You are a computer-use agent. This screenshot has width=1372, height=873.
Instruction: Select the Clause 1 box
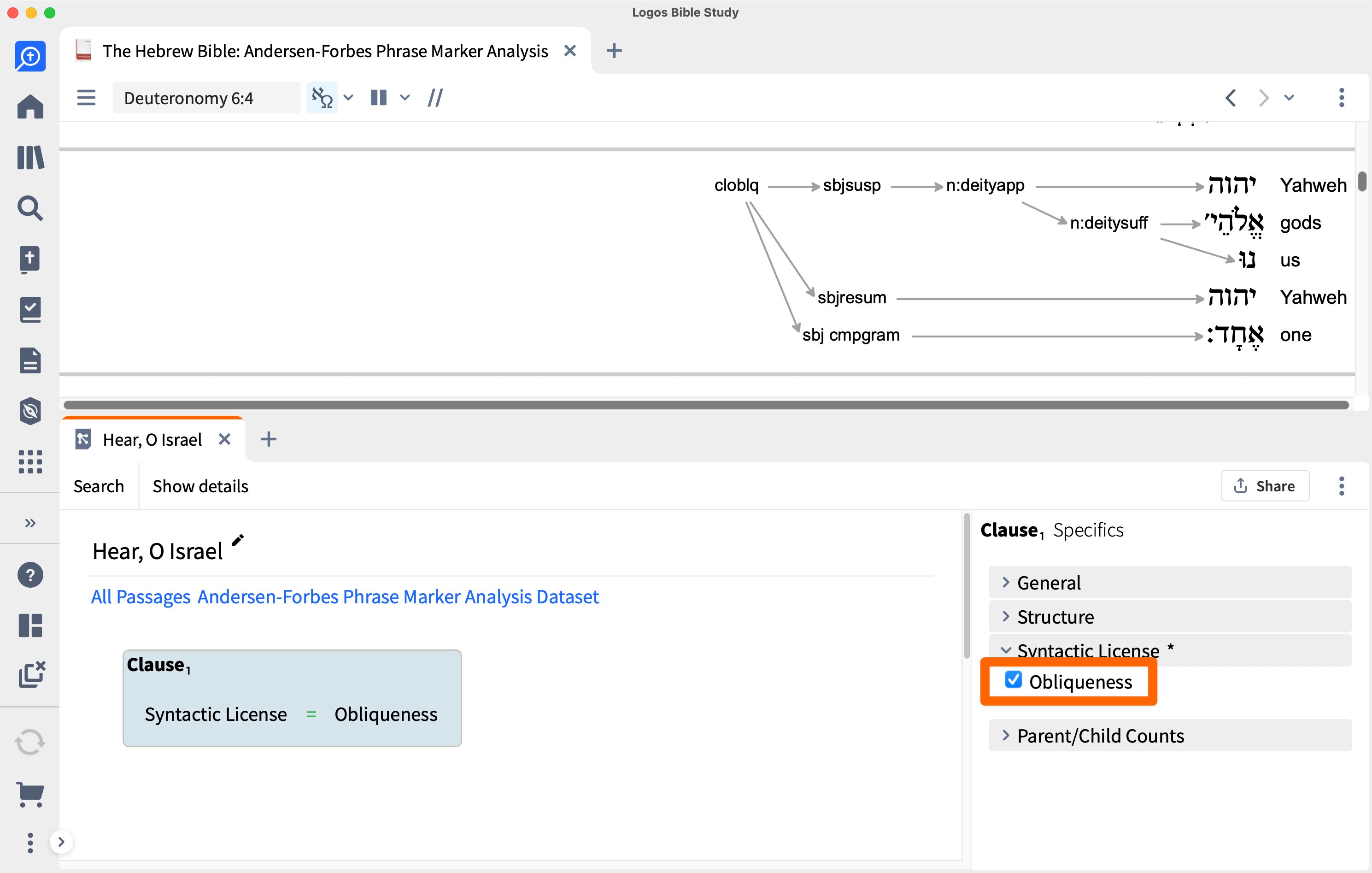click(x=292, y=698)
